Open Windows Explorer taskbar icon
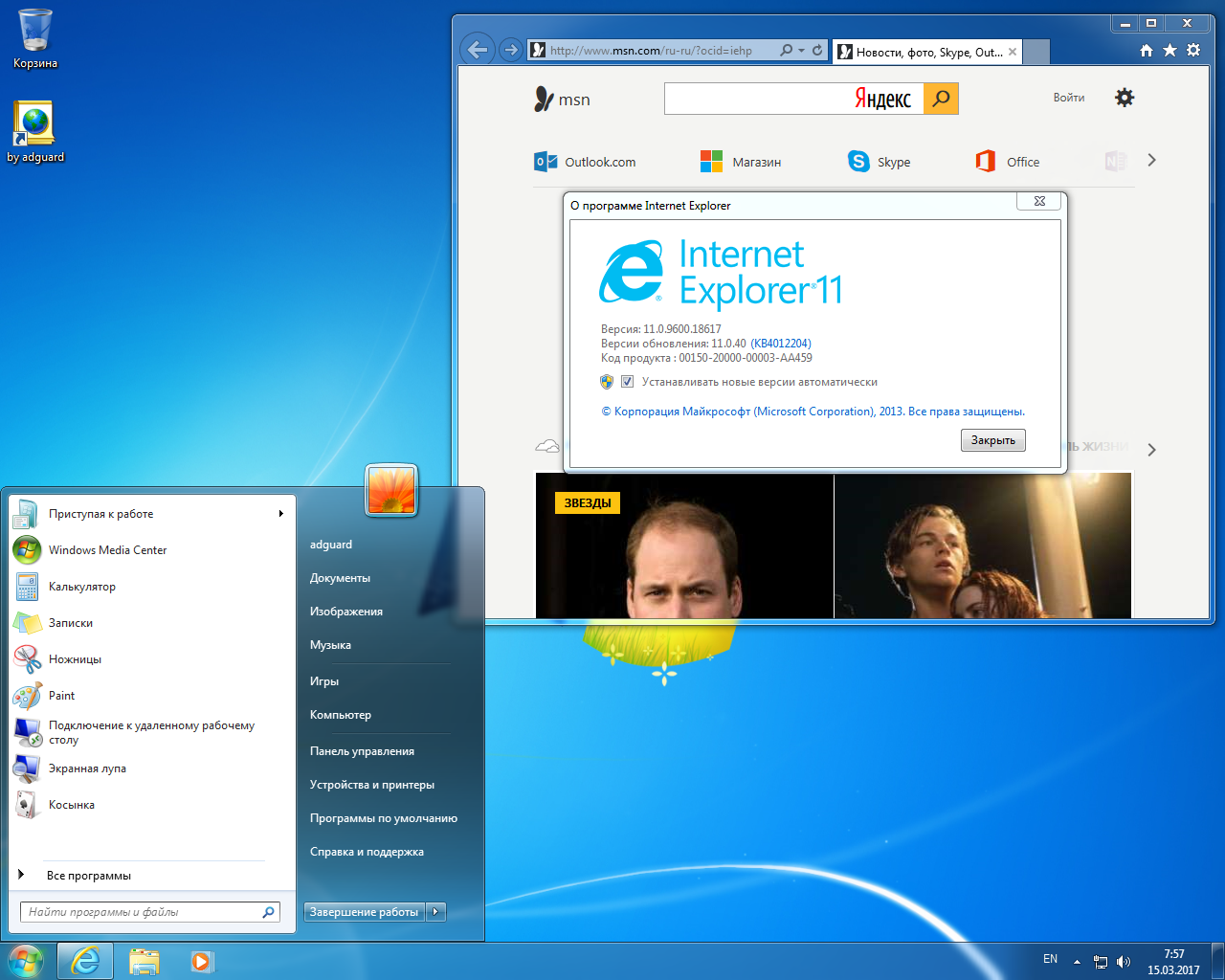This screenshot has height=980, width=1225. (145, 961)
